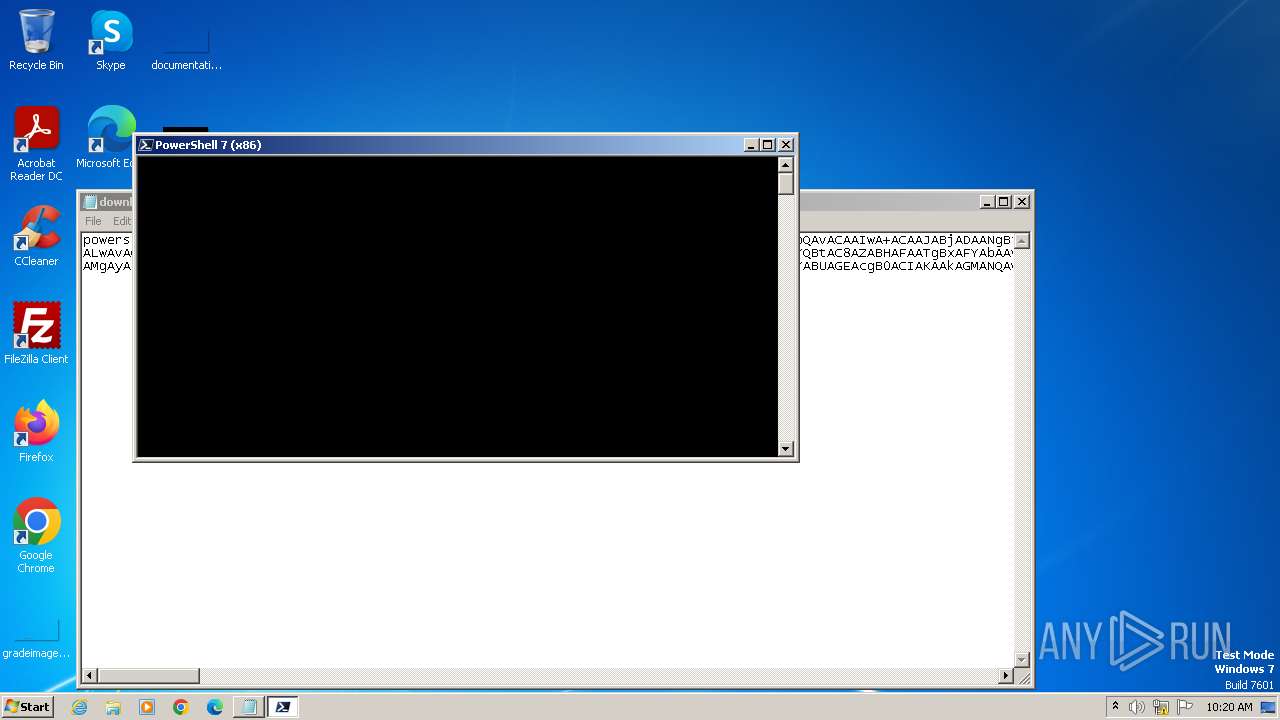This screenshot has height=720, width=1280.
Task: Open Edge from the taskbar
Action: coord(215,707)
